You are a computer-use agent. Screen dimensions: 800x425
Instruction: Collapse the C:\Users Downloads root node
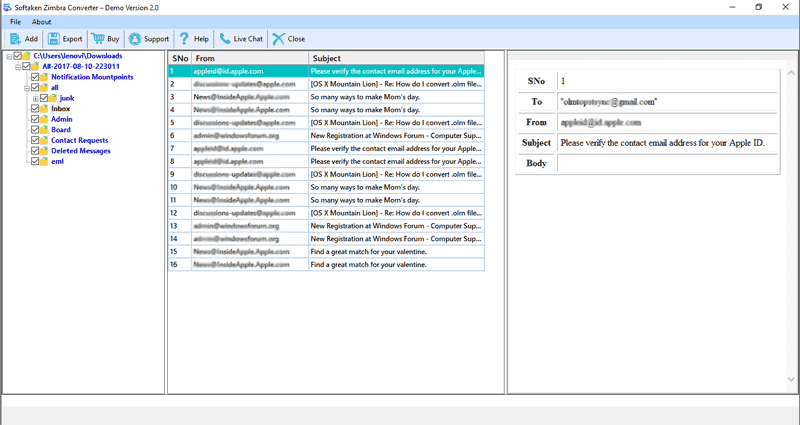[x=8, y=56]
